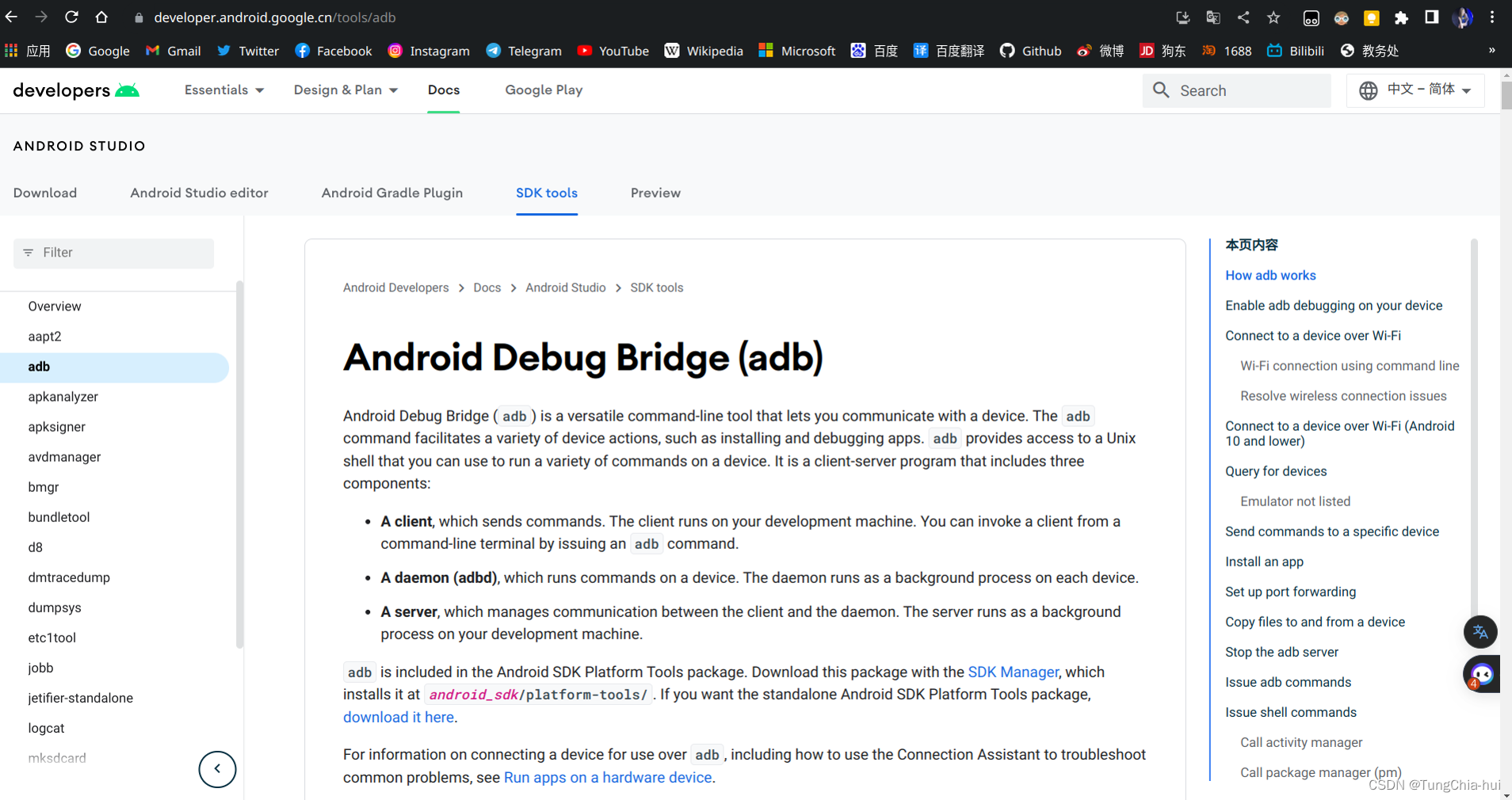
Task: Open the Gmail bookmark
Action: click(x=173, y=51)
